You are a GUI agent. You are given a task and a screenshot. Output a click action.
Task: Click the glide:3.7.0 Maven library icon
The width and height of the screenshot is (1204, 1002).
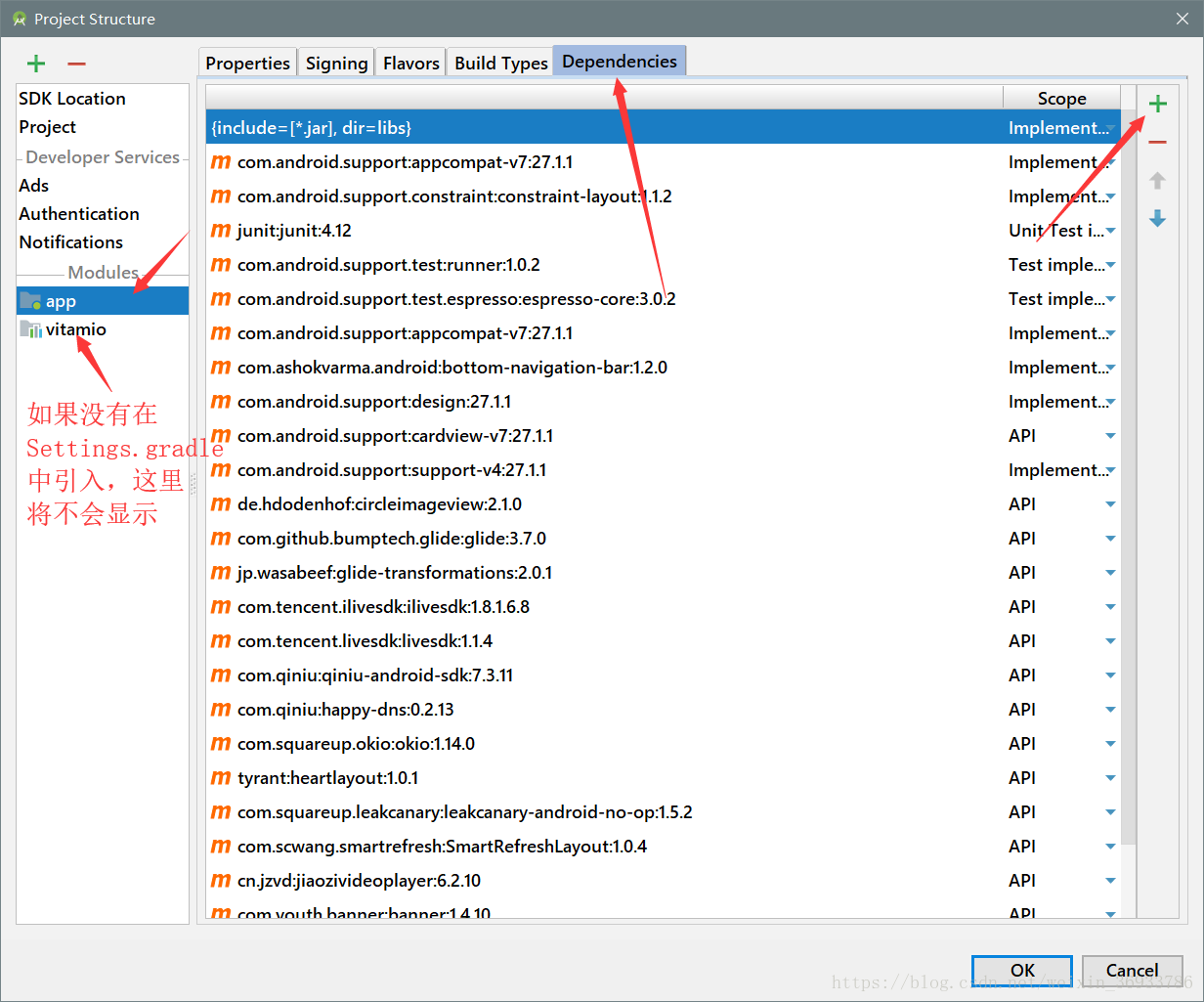[221, 539]
